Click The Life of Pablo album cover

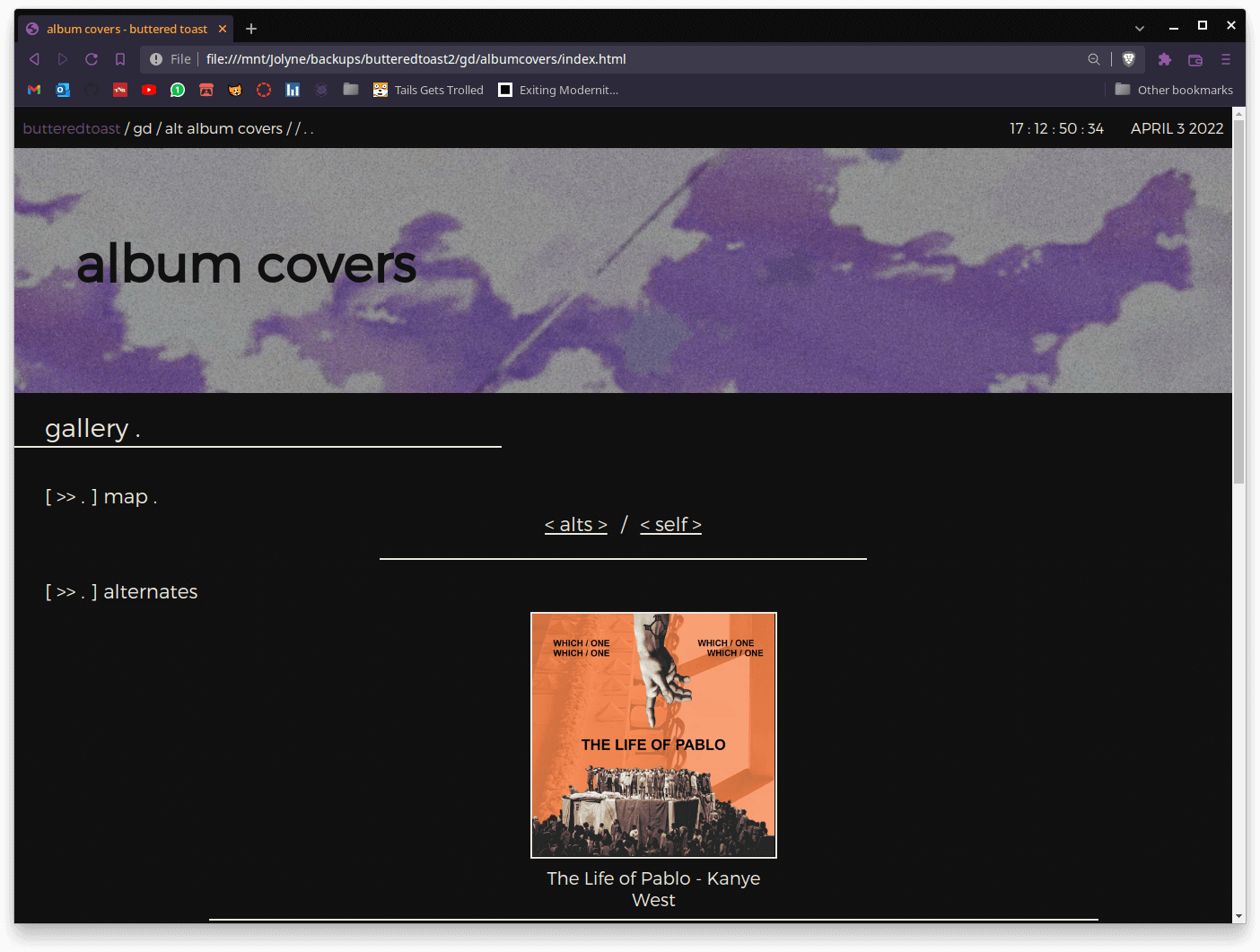(653, 735)
